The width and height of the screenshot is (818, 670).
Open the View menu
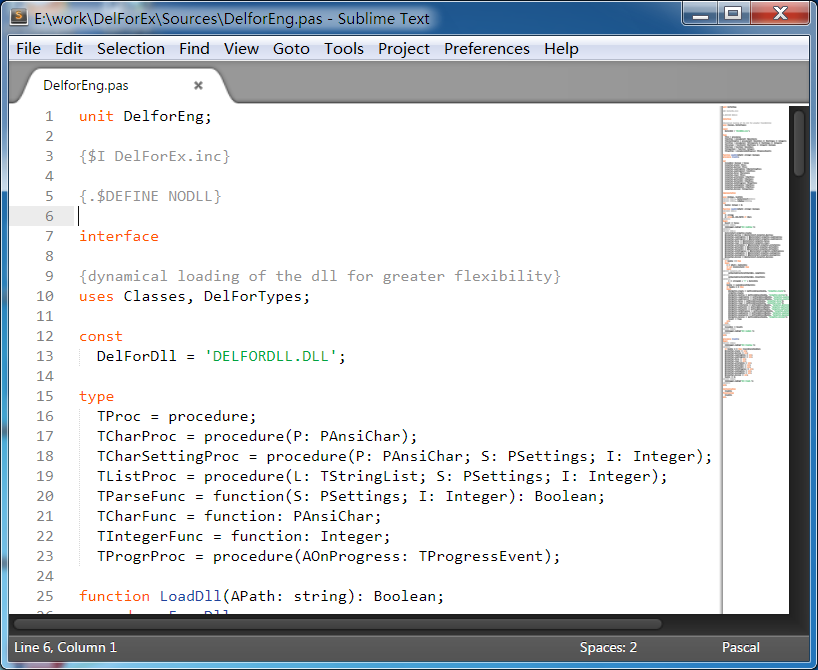point(241,48)
